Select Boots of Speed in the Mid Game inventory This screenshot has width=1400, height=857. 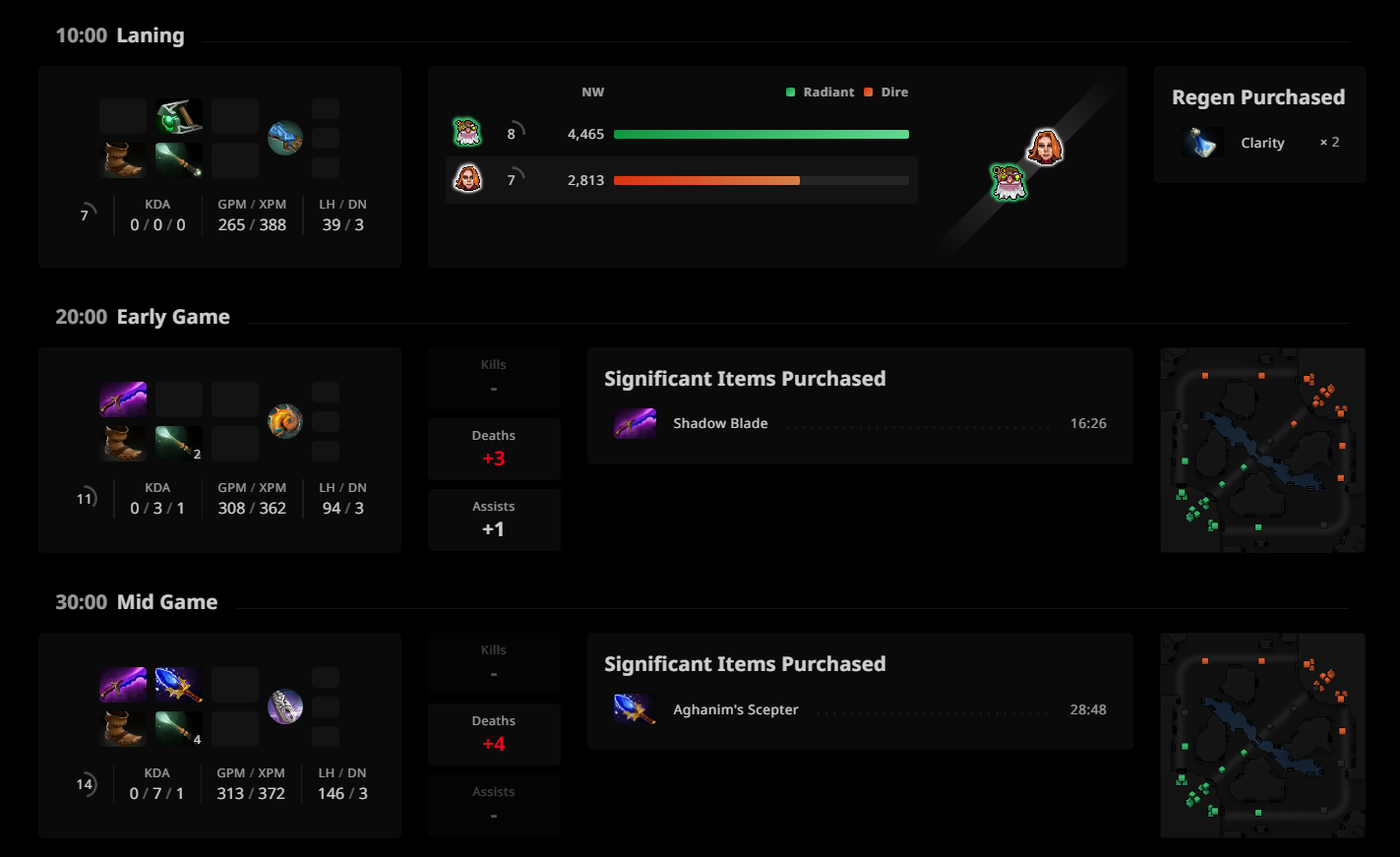coord(123,728)
